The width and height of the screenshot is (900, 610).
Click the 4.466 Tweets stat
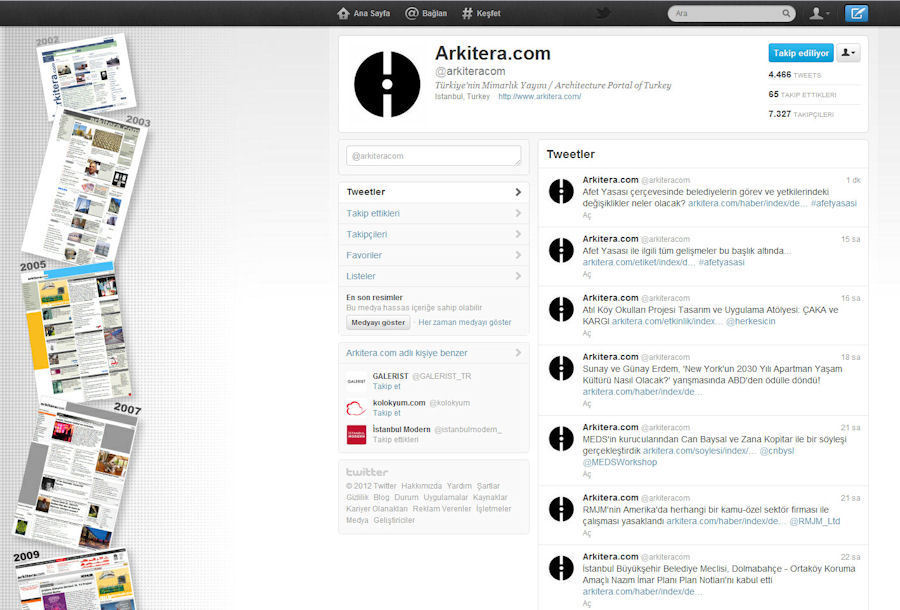(795, 75)
